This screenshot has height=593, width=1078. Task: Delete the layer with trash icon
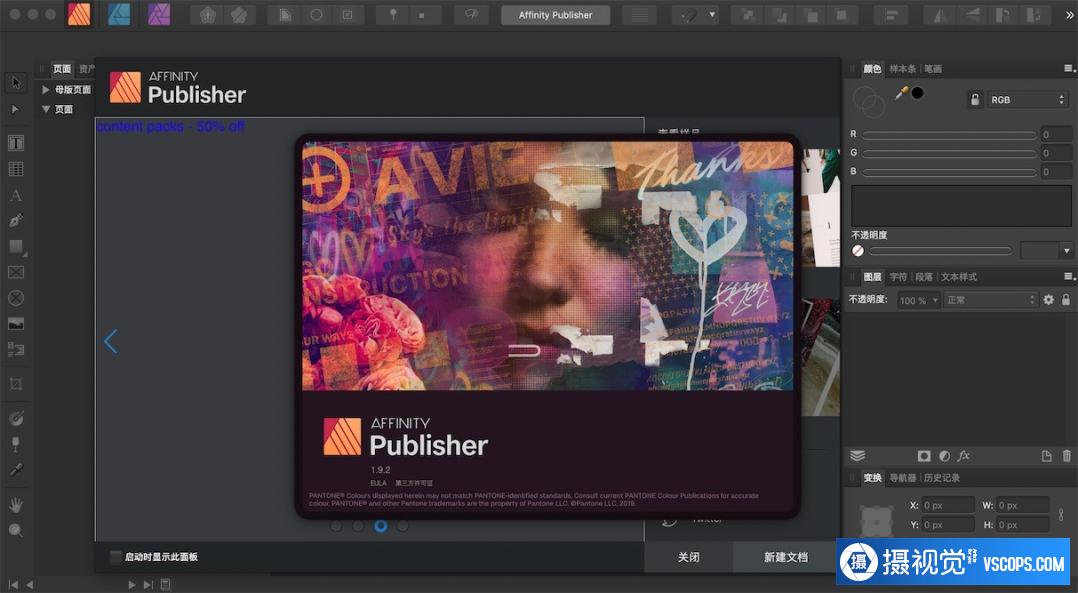[1066, 456]
